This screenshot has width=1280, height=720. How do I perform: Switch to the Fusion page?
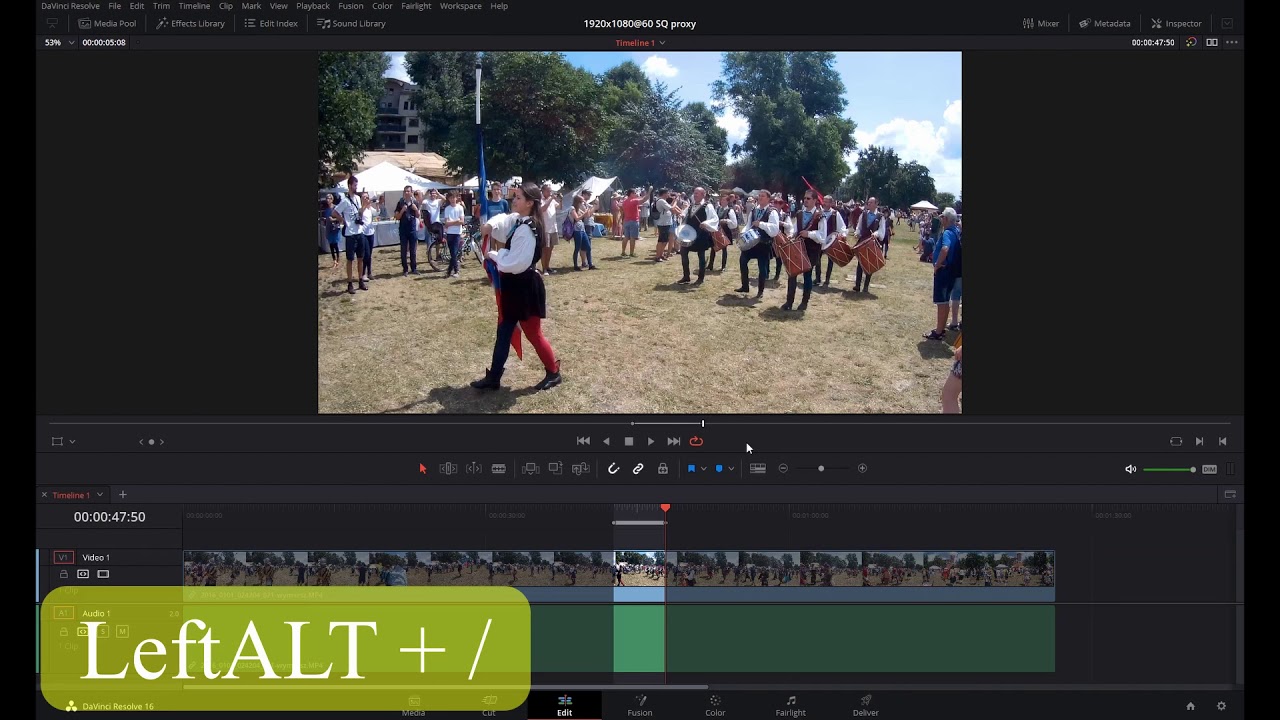click(640, 706)
